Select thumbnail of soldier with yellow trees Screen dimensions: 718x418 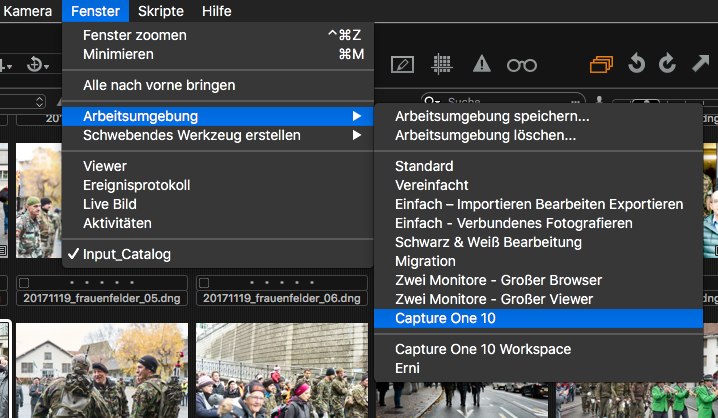pyautogui.click(x=38, y=201)
